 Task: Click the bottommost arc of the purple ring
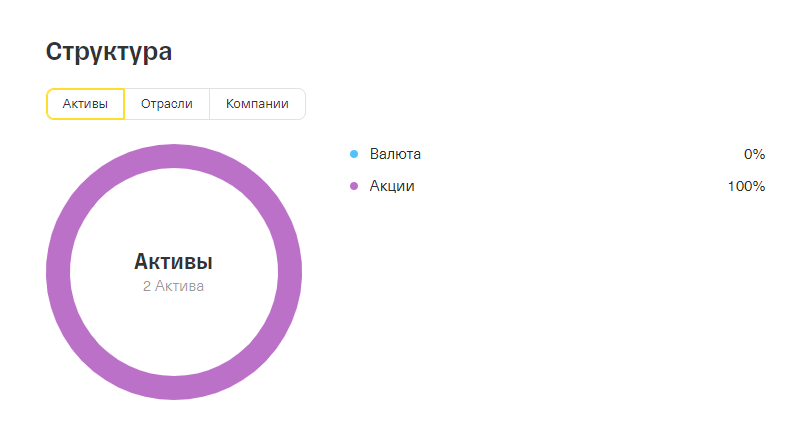pyautogui.click(x=174, y=388)
